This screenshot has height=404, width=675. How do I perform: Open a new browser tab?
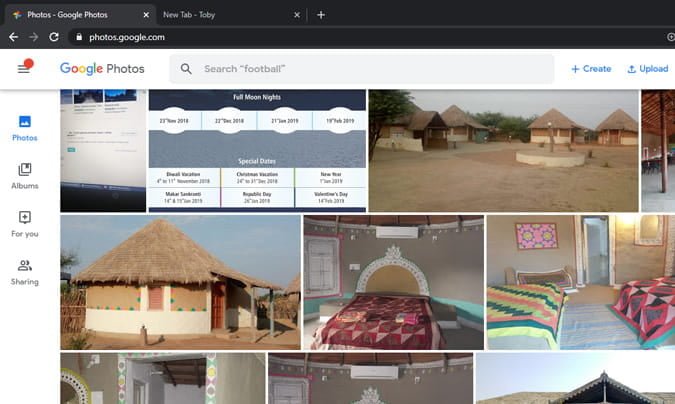(x=320, y=15)
